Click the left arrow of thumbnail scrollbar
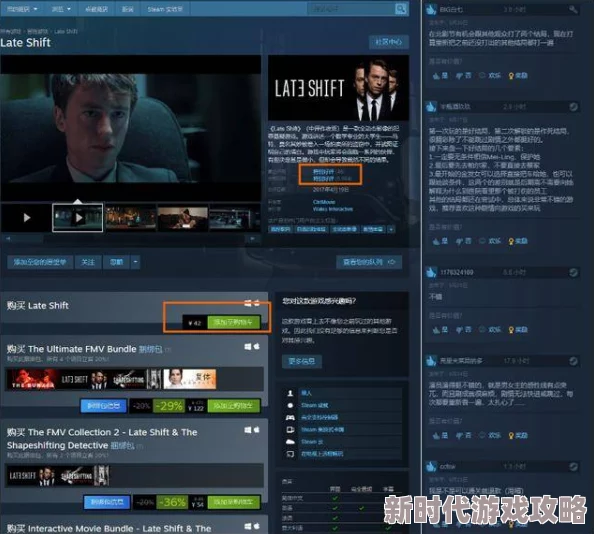The image size is (594, 534). (x=8, y=239)
